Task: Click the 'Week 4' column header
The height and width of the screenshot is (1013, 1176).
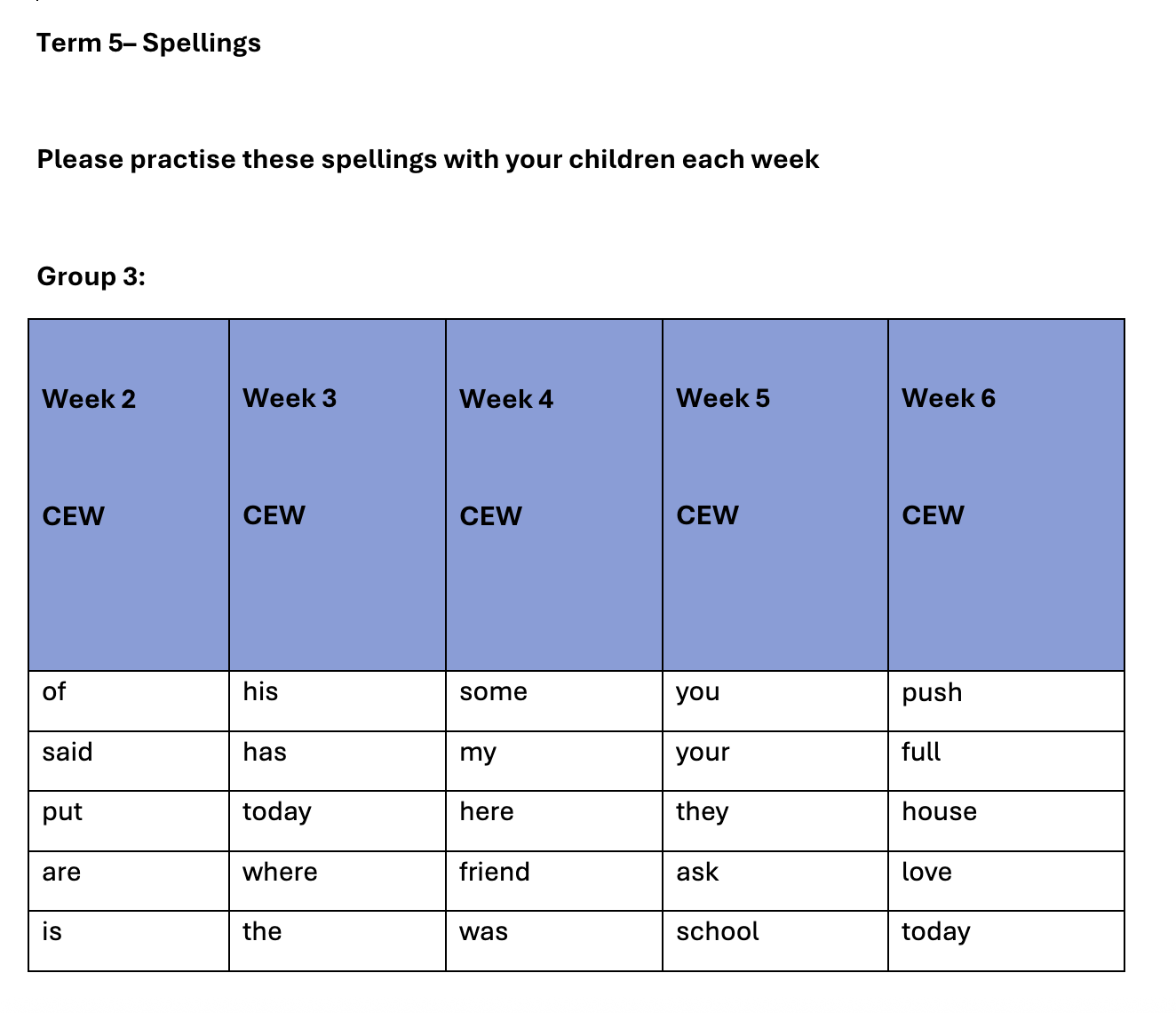Action: click(x=506, y=399)
